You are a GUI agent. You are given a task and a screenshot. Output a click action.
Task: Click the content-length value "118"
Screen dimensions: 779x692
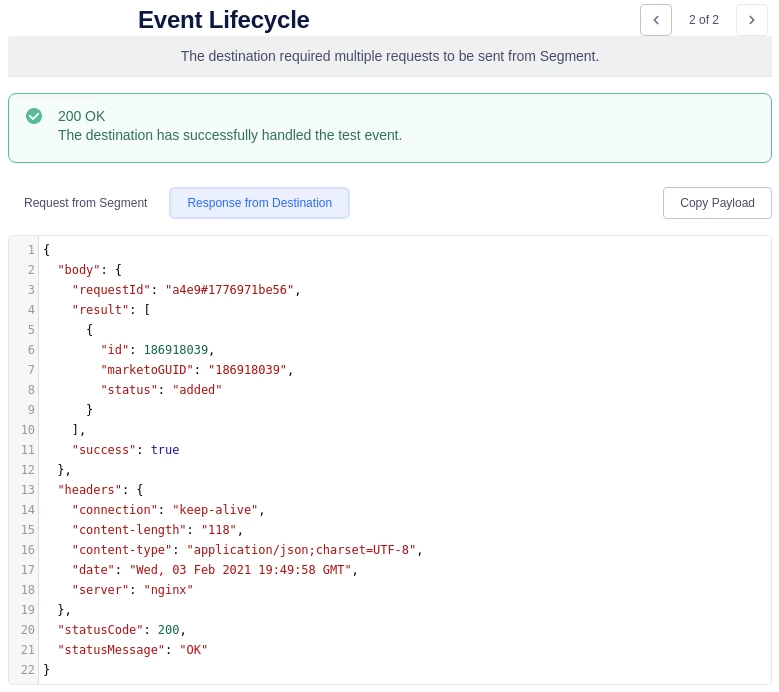[219, 530]
